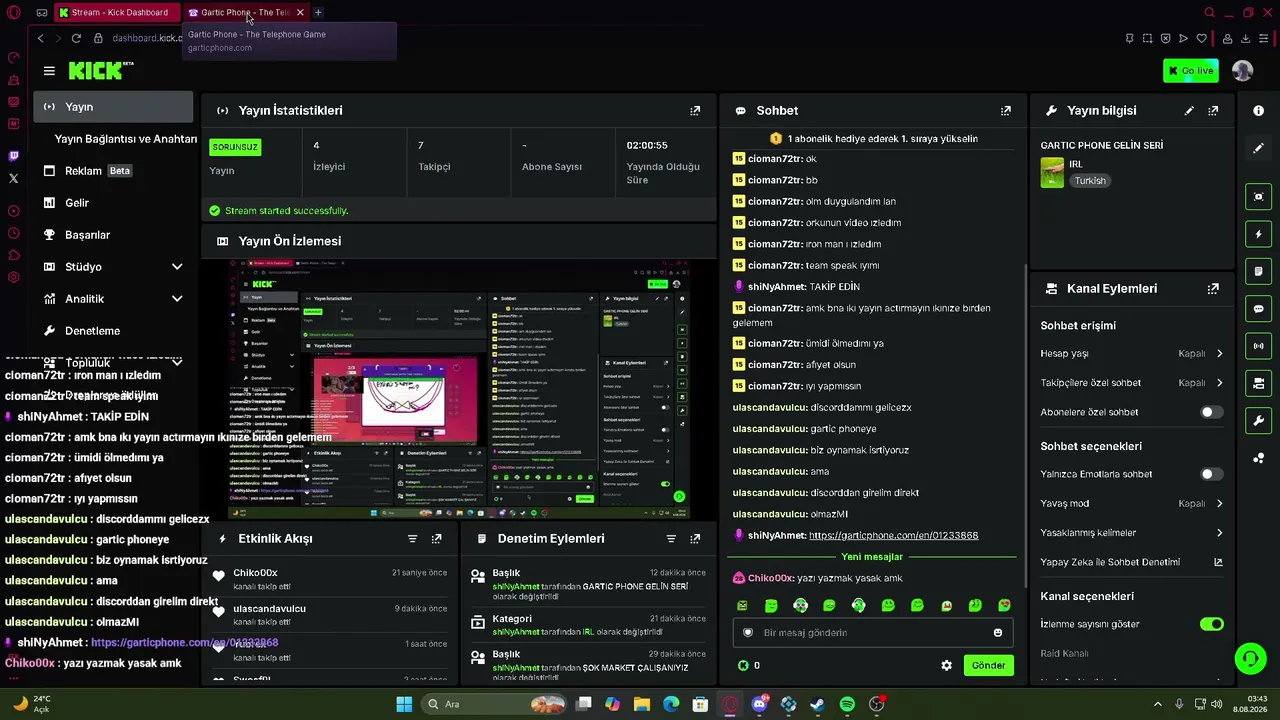1280x720 pixels.
Task: Open the user profile avatar
Action: pyautogui.click(x=1243, y=70)
